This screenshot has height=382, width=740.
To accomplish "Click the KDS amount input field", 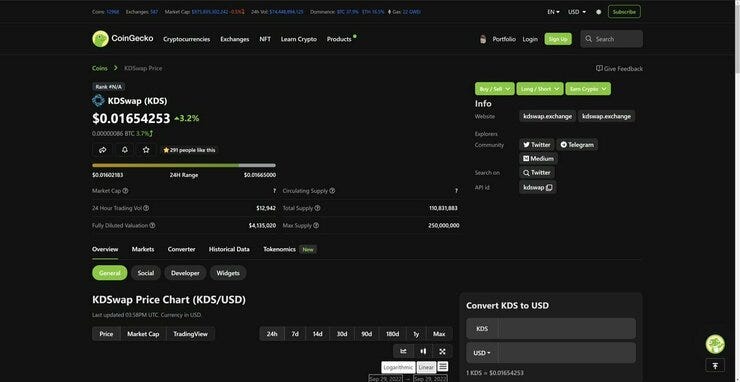I will tap(566, 329).
